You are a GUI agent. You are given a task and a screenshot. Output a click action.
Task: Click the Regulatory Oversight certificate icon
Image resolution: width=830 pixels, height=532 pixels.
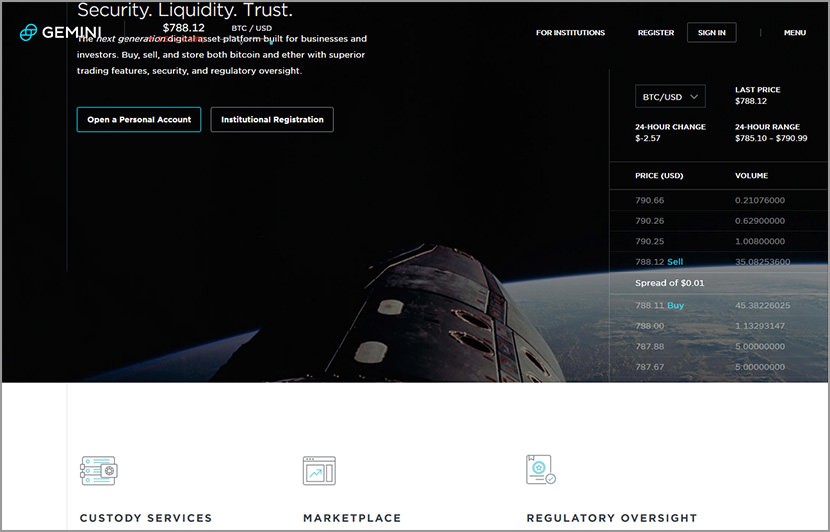(540, 470)
